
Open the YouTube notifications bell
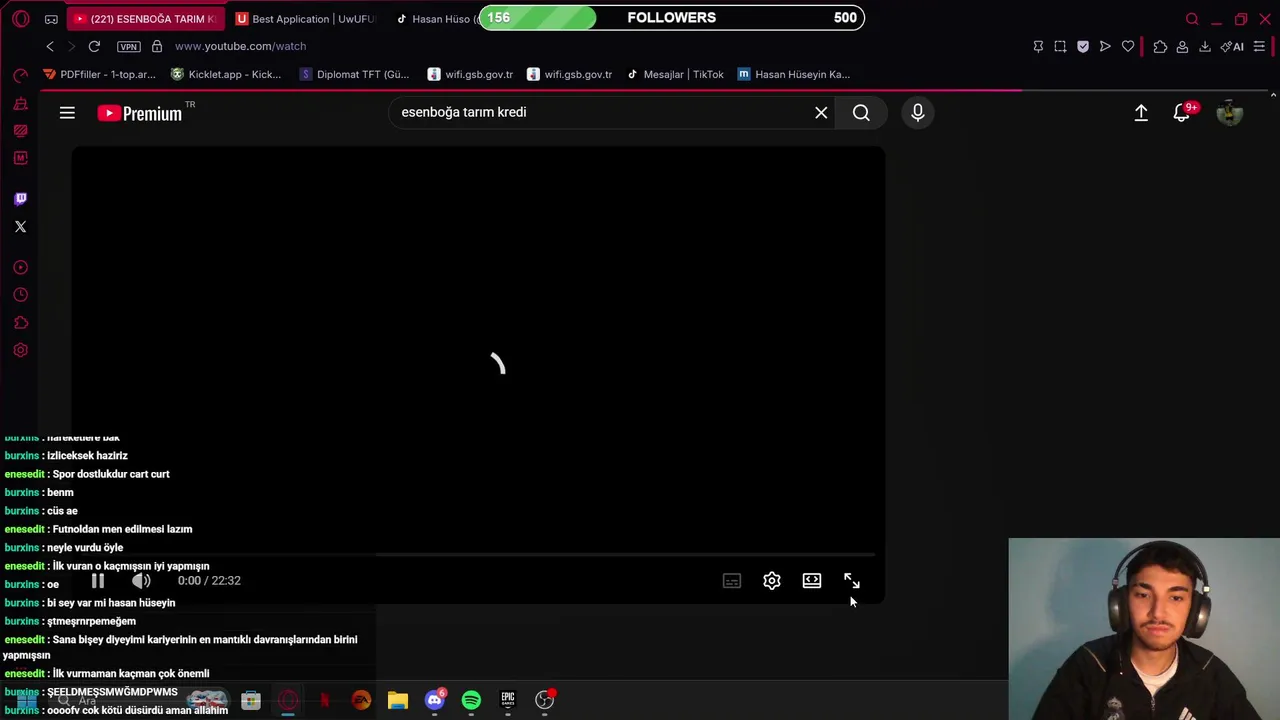[1183, 113]
